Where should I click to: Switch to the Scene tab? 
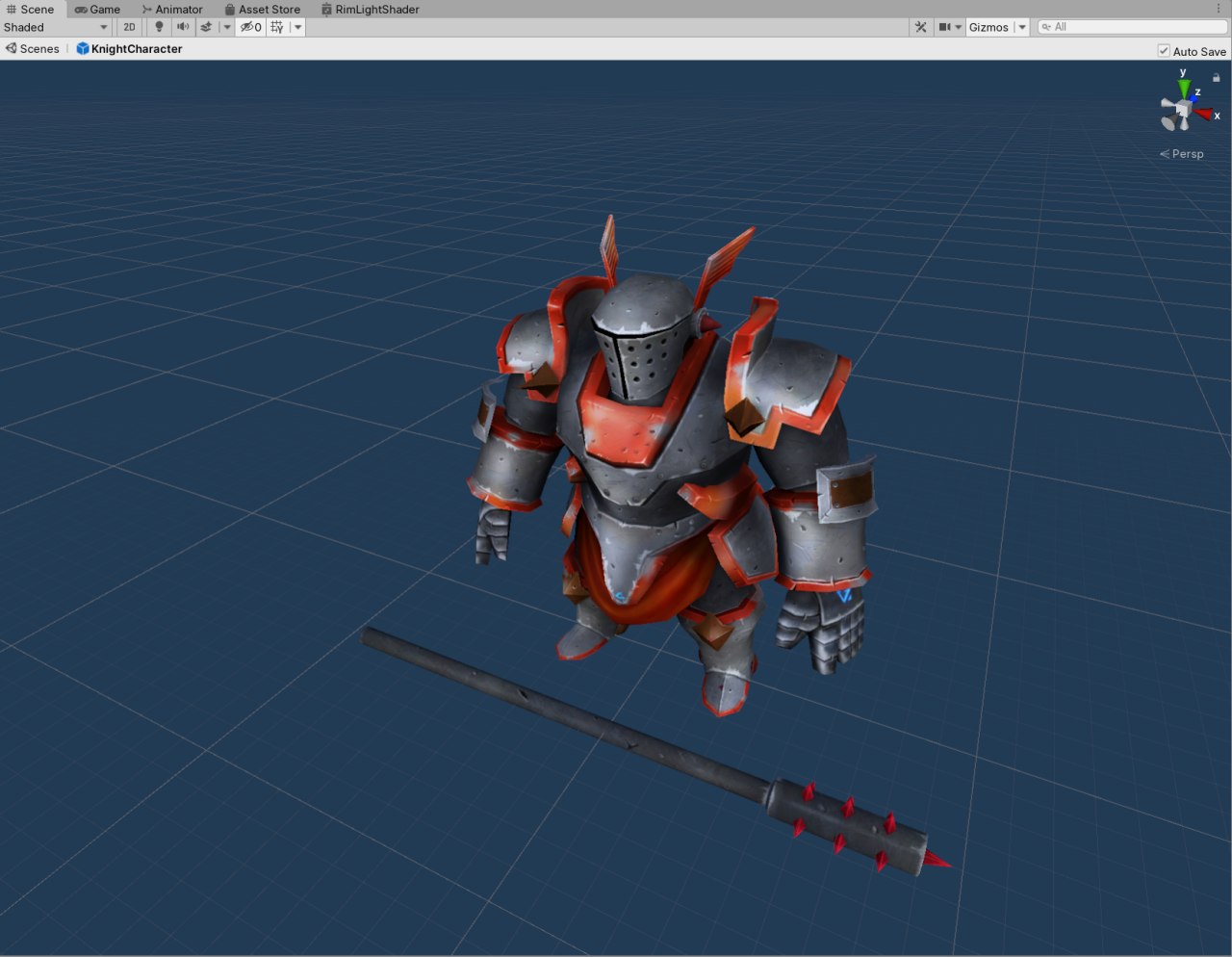click(31, 9)
